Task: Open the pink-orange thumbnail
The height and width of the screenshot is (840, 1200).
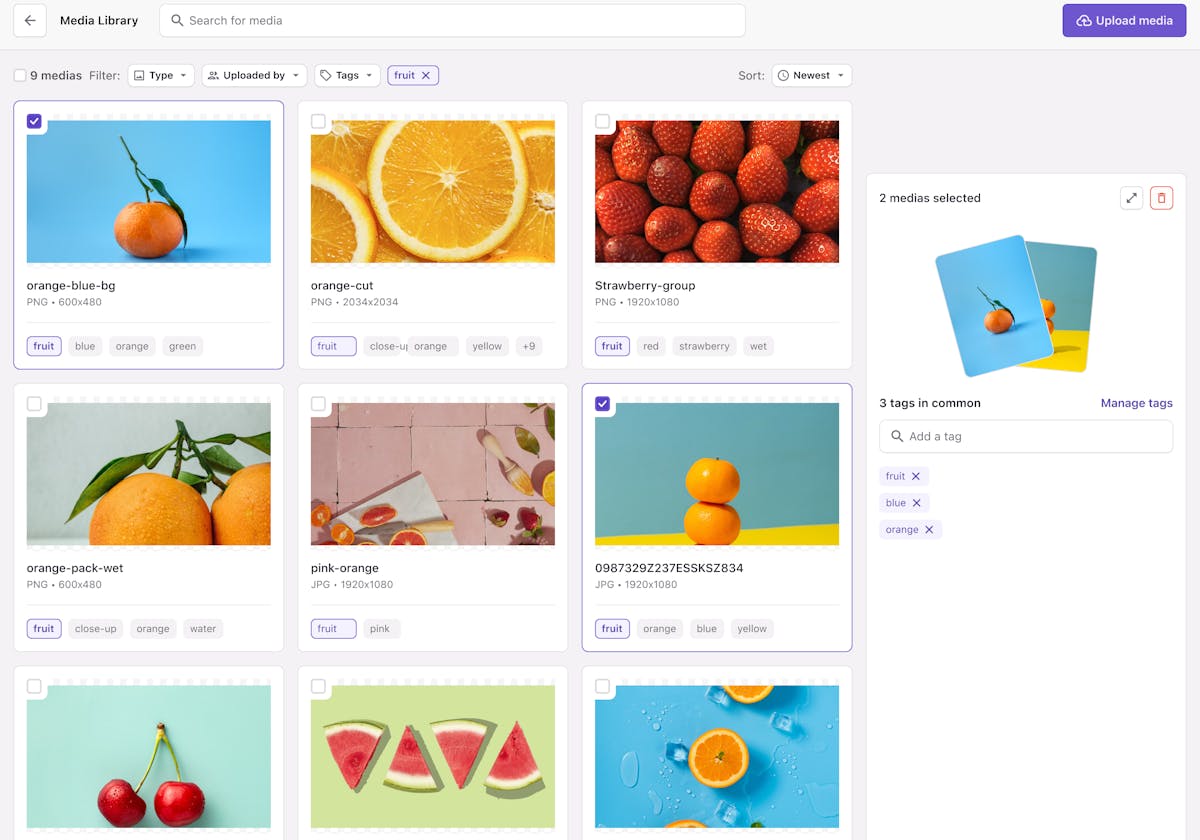Action: click(433, 474)
